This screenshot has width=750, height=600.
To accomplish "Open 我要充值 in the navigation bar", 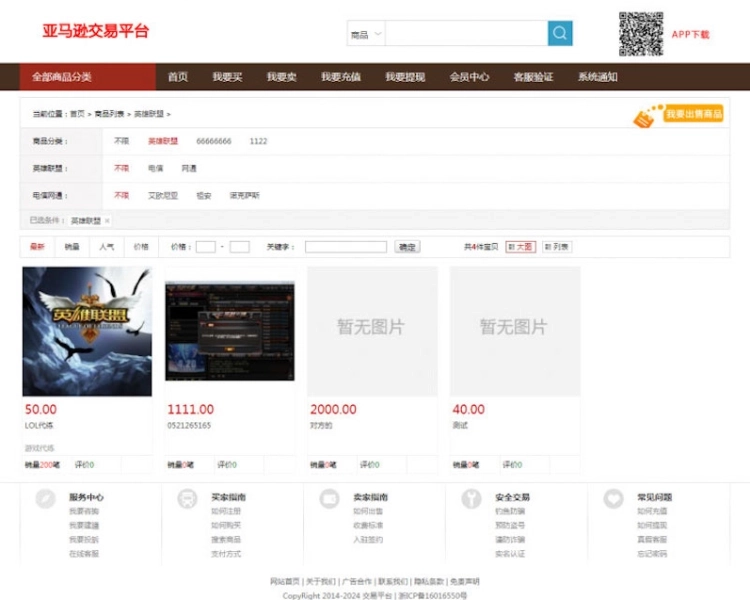I will pyautogui.click(x=341, y=77).
